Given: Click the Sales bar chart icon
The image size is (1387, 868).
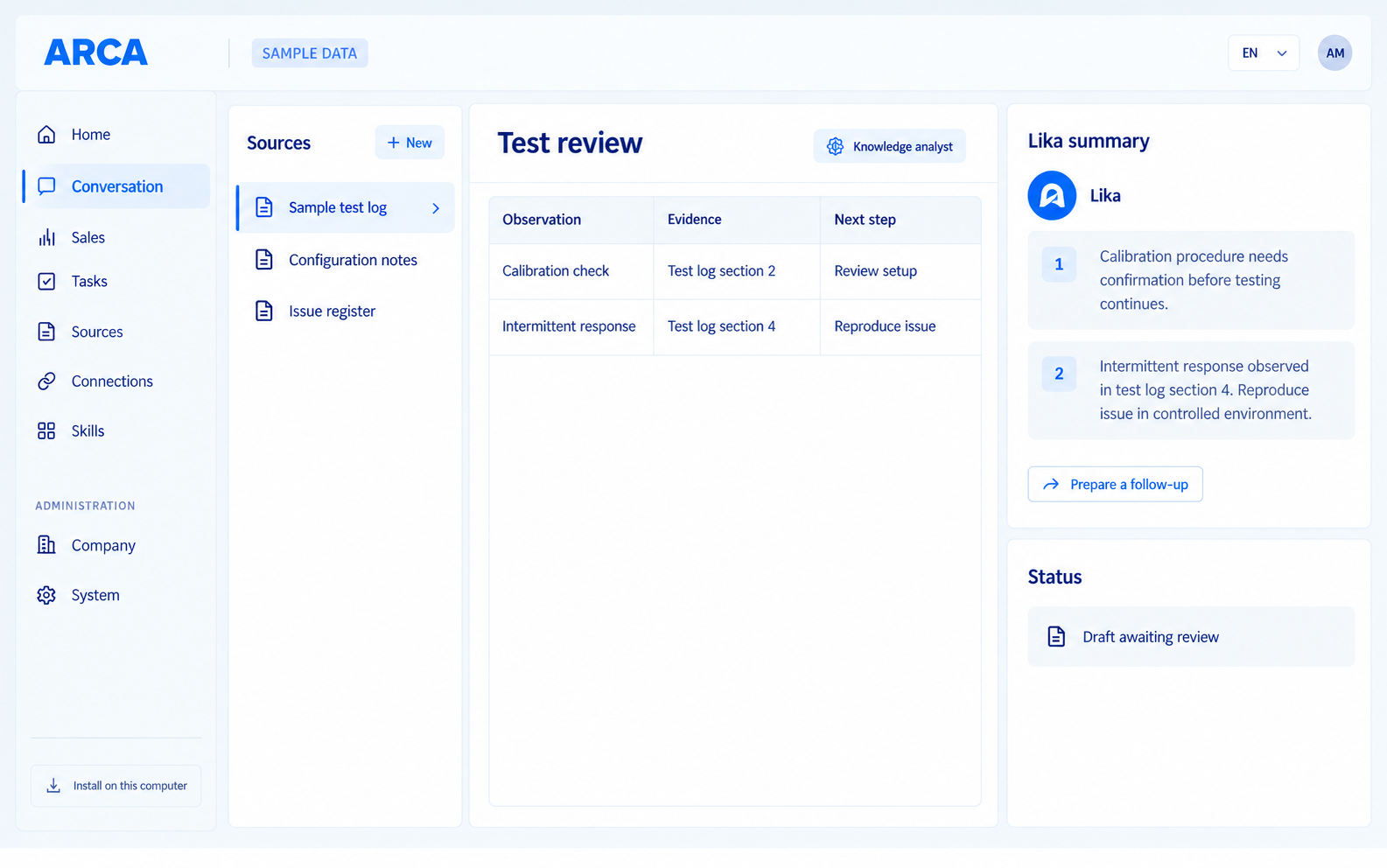Looking at the screenshot, I should [x=46, y=237].
